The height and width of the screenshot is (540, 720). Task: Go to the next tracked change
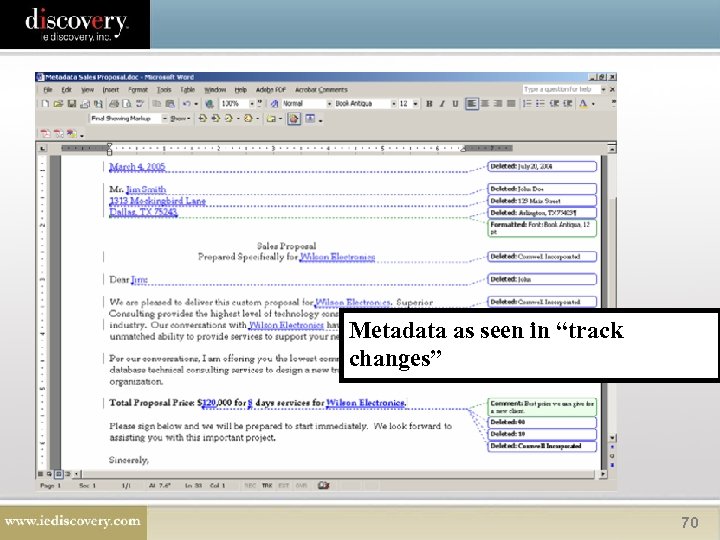(215, 119)
